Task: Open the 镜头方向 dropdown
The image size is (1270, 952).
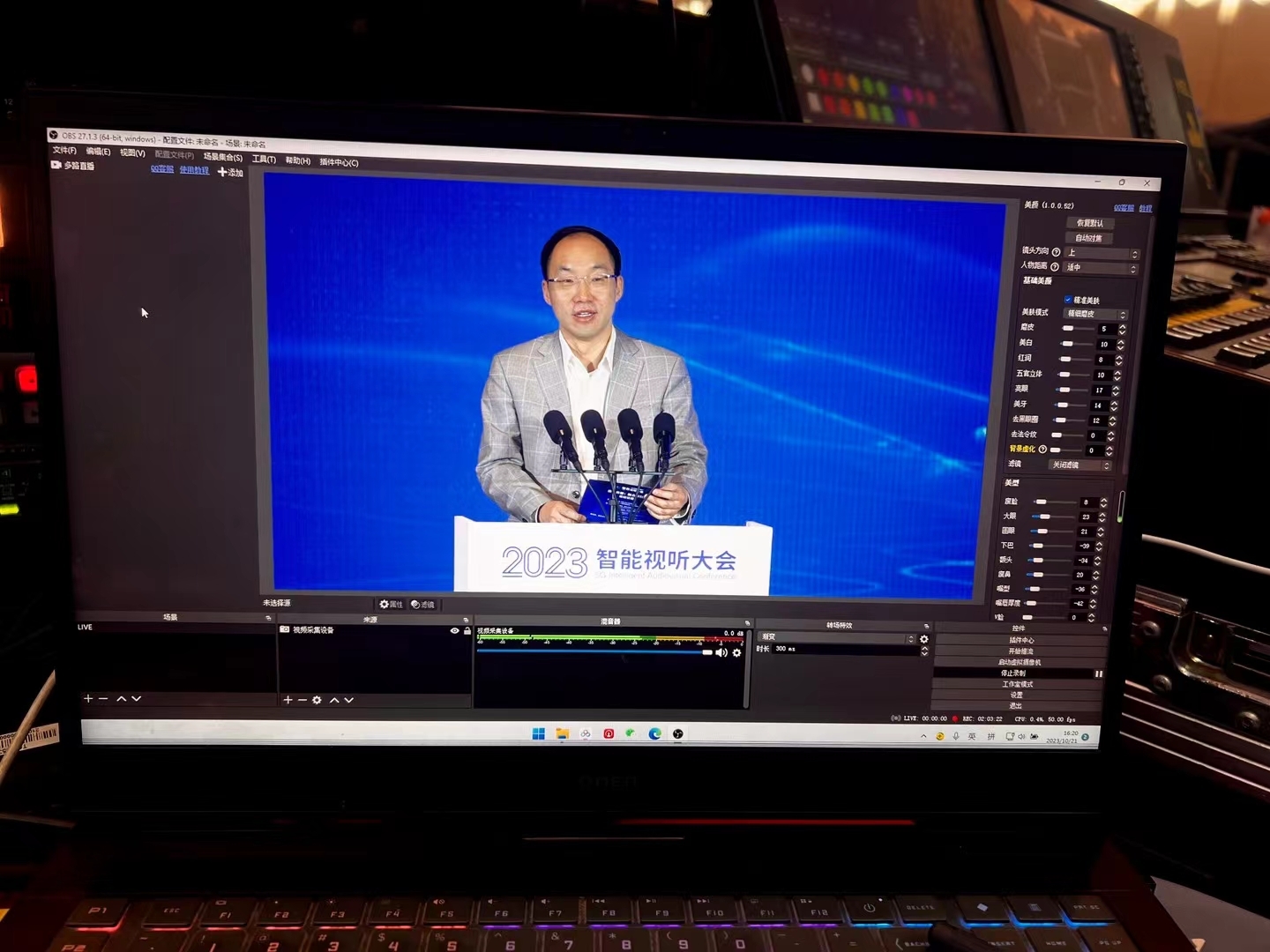Action: point(1102,254)
